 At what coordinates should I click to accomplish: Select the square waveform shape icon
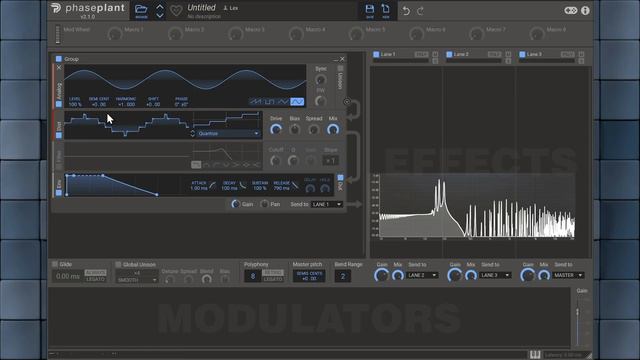tap(269, 102)
